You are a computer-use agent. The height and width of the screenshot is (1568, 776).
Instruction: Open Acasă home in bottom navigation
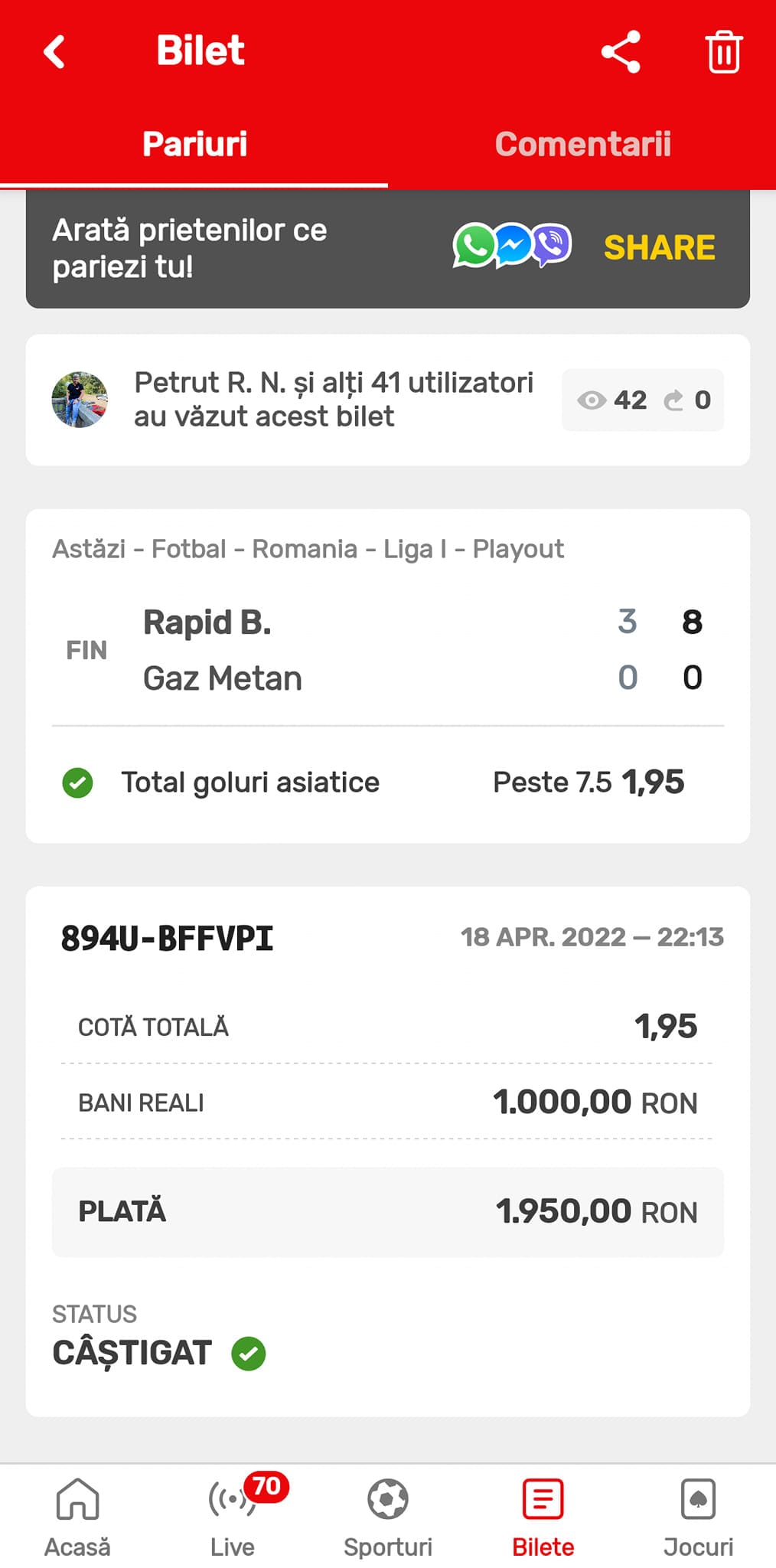77,1516
